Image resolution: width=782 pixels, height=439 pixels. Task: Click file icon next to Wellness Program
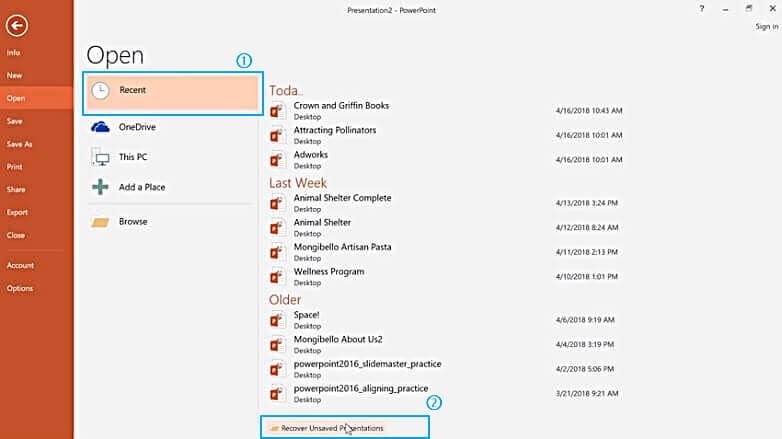(278, 276)
